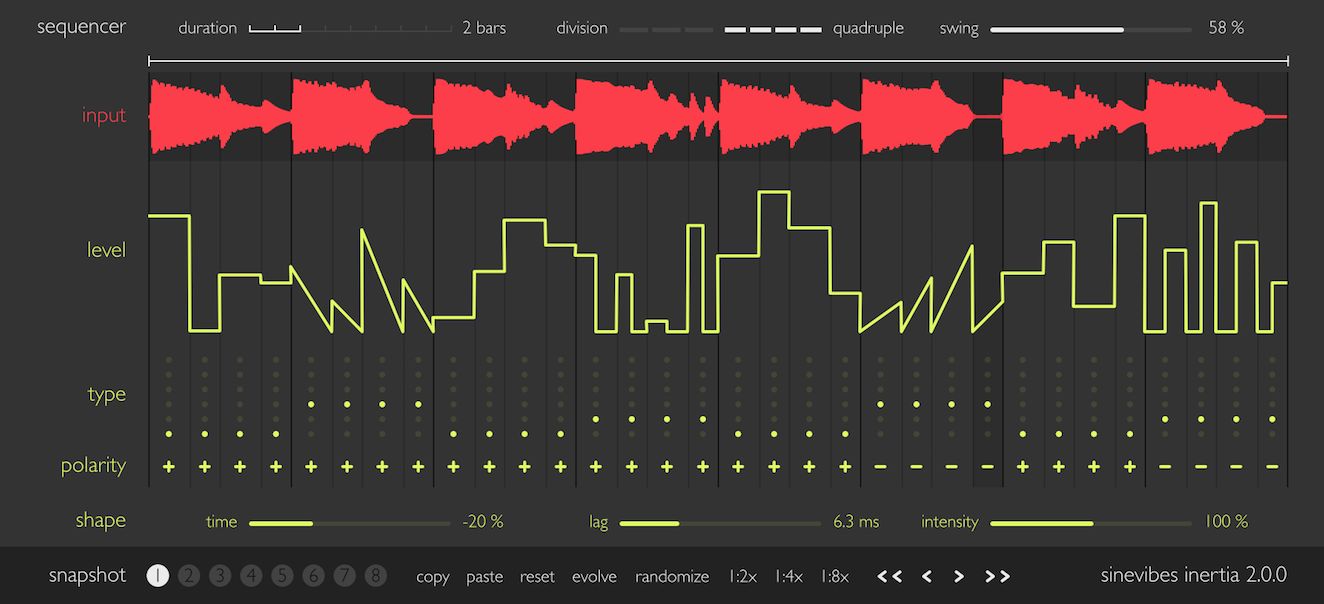Select snapshot 4

(x=252, y=575)
